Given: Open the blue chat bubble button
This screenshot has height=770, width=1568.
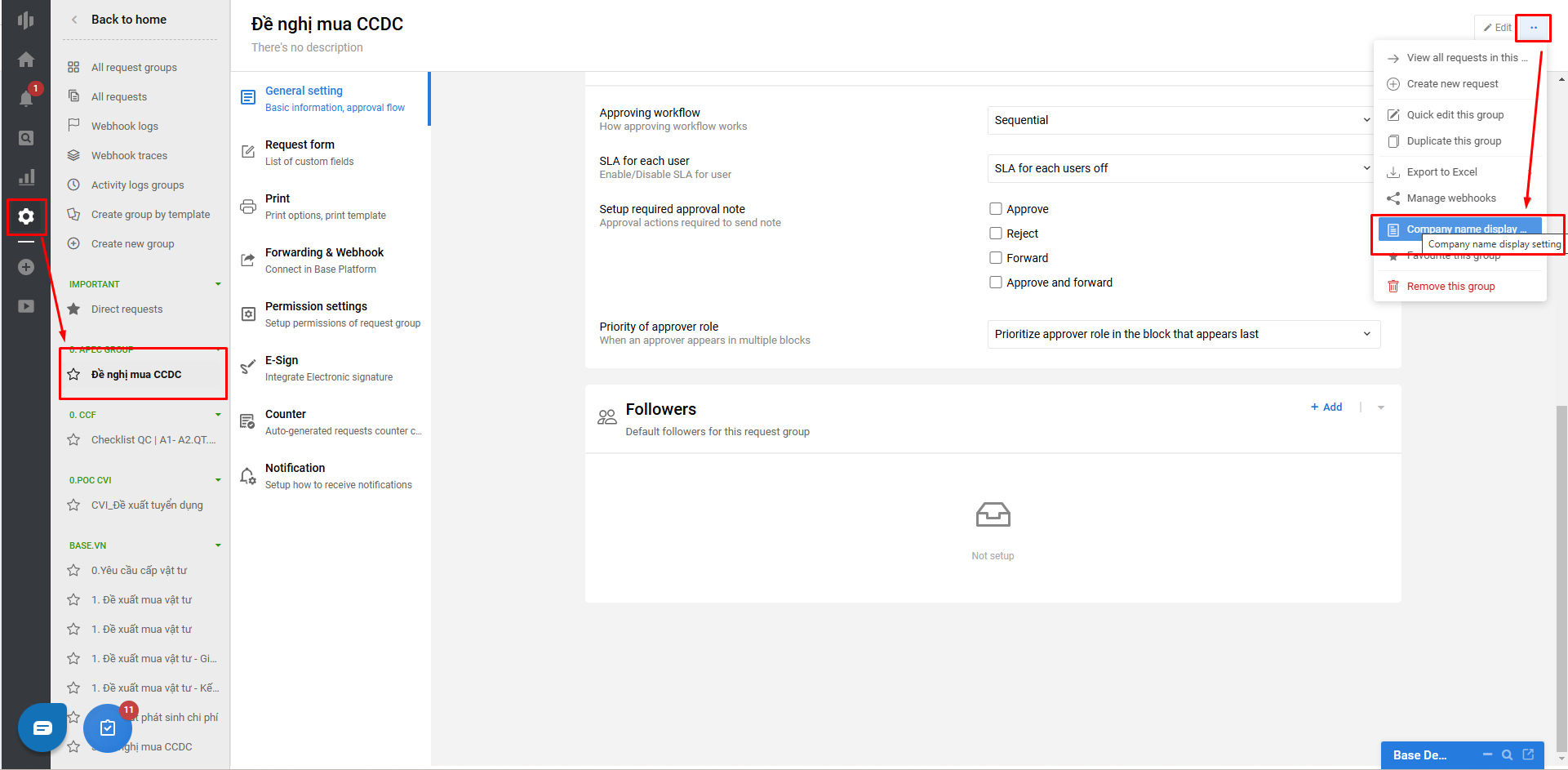Looking at the screenshot, I should [x=42, y=728].
